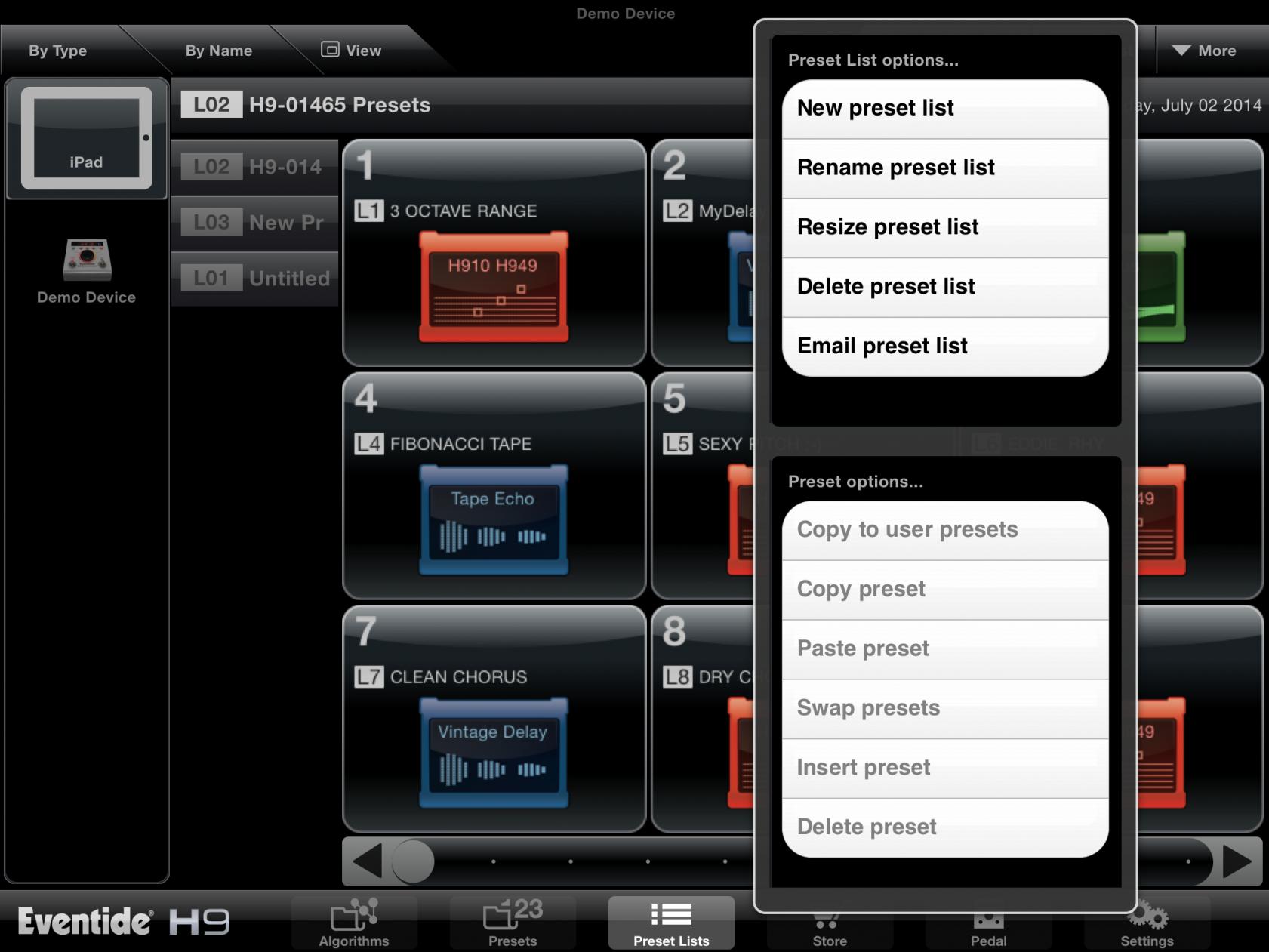
Task: Switch to the Preset Lists tab
Action: tap(671, 923)
